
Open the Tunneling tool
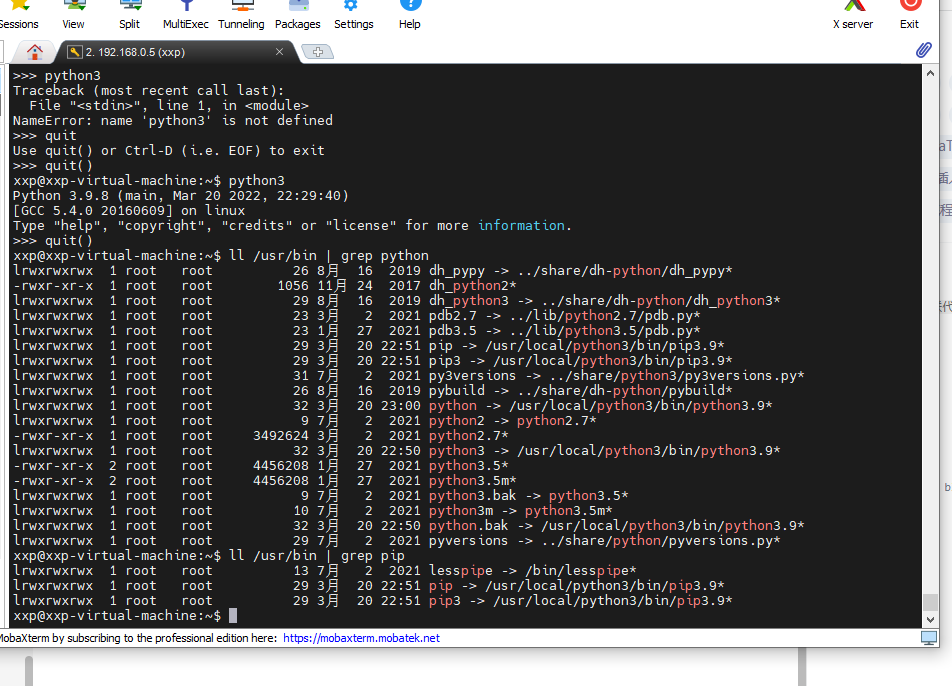[x=241, y=14]
